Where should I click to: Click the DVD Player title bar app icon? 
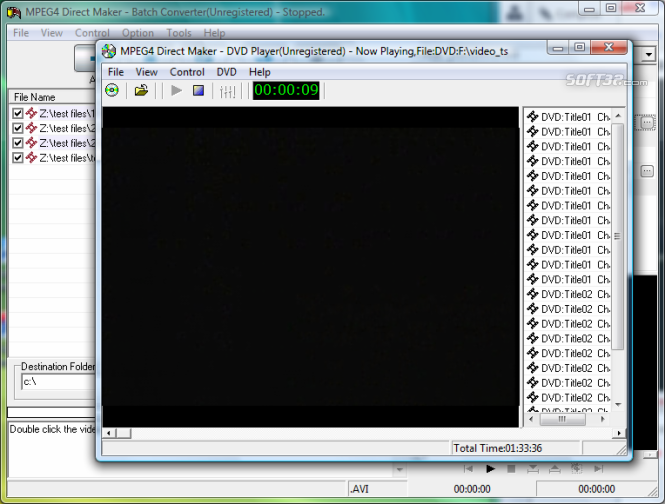point(109,51)
